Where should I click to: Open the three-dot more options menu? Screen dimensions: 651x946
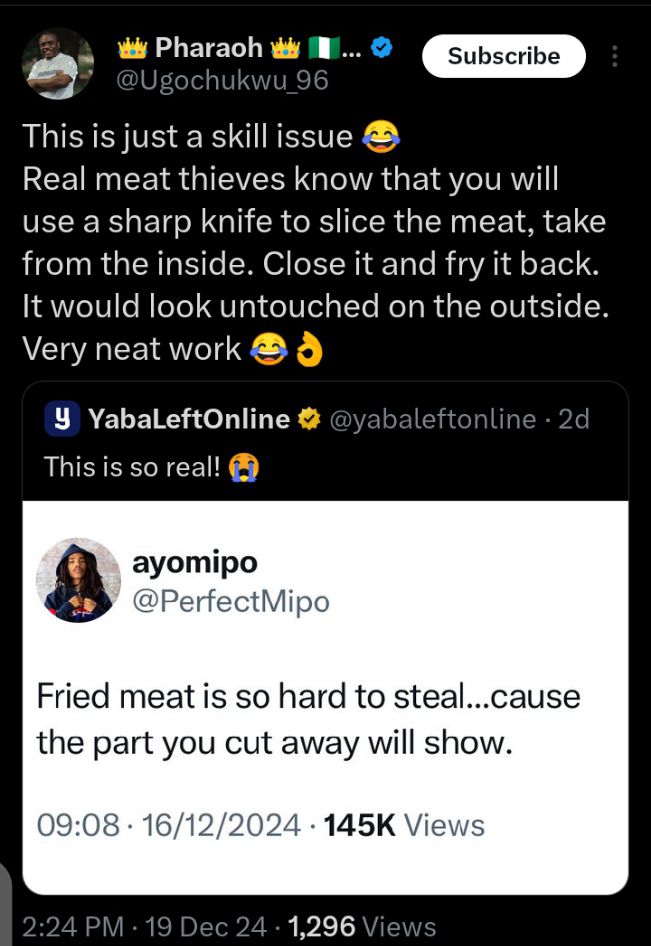tap(614, 57)
